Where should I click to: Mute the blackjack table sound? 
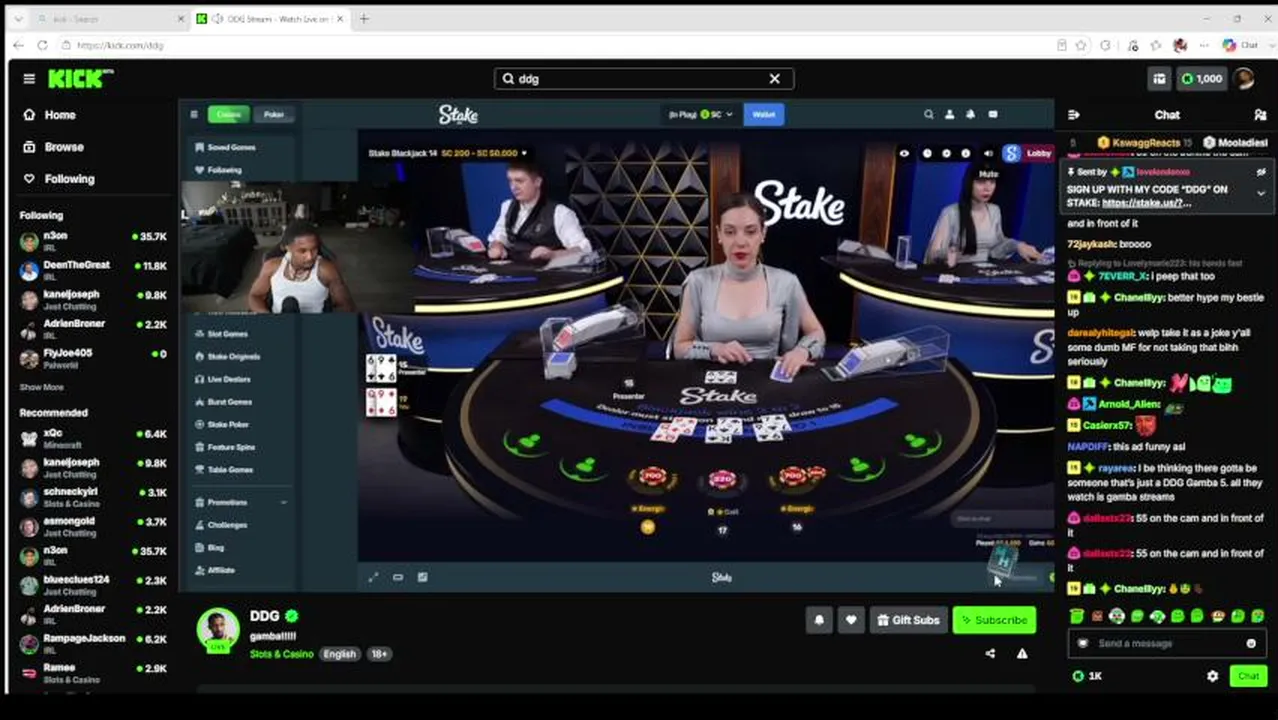click(989, 153)
